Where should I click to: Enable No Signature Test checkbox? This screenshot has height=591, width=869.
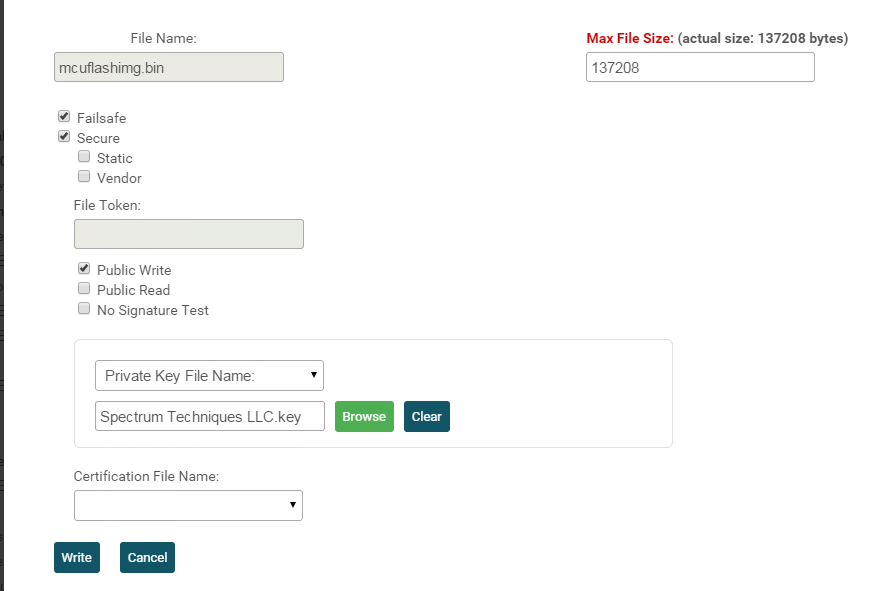pyautogui.click(x=84, y=309)
